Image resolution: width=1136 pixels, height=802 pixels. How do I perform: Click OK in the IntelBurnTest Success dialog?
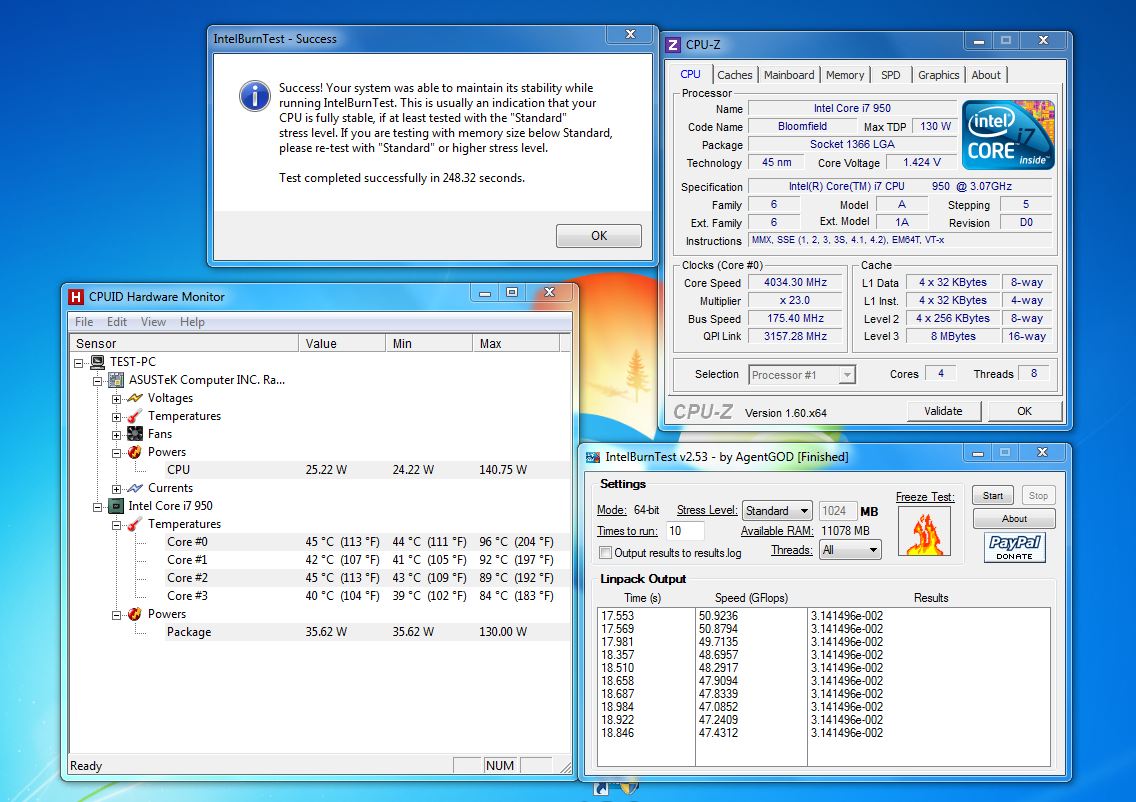point(598,235)
